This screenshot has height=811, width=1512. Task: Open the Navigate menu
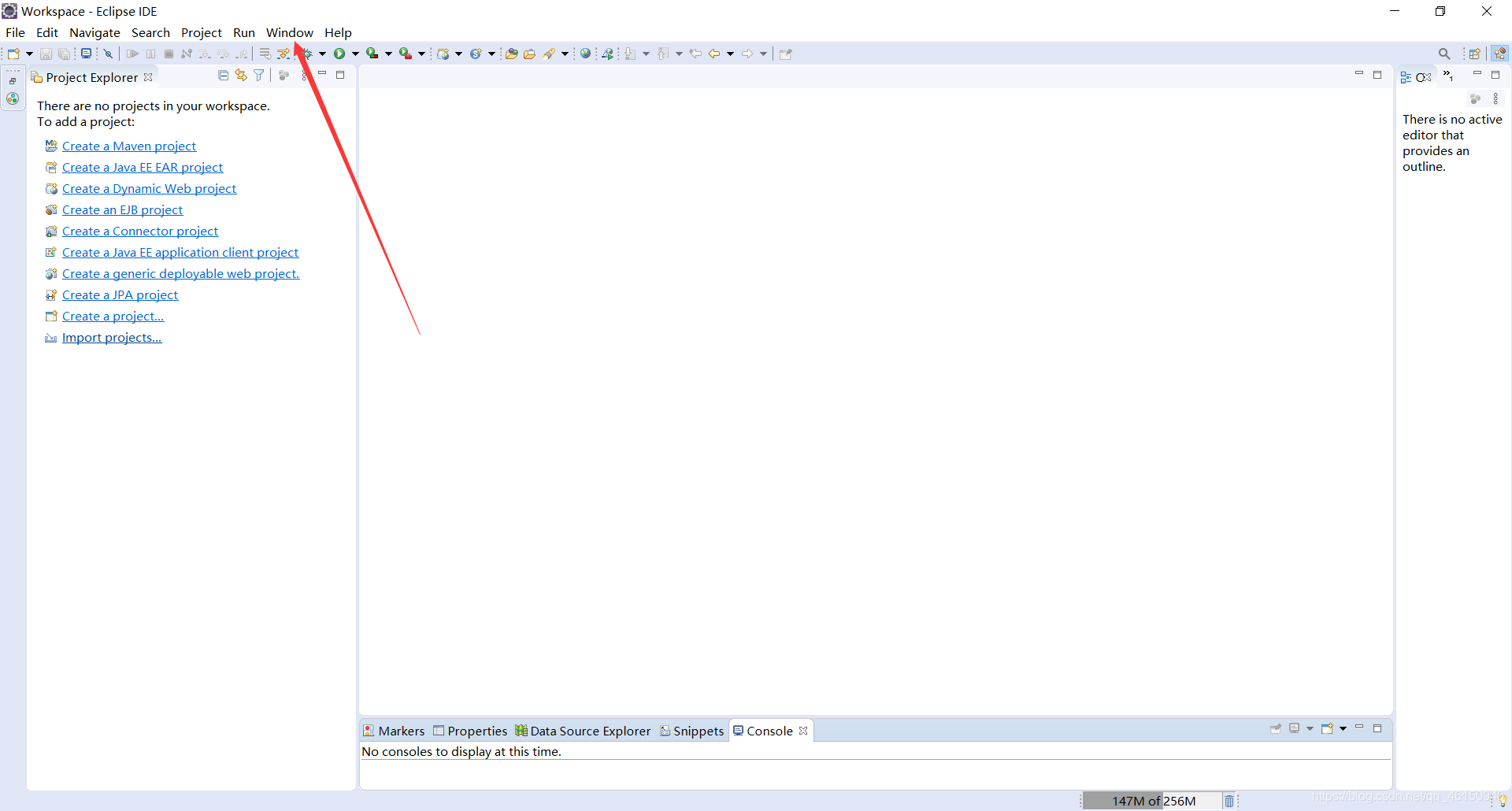[94, 32]
